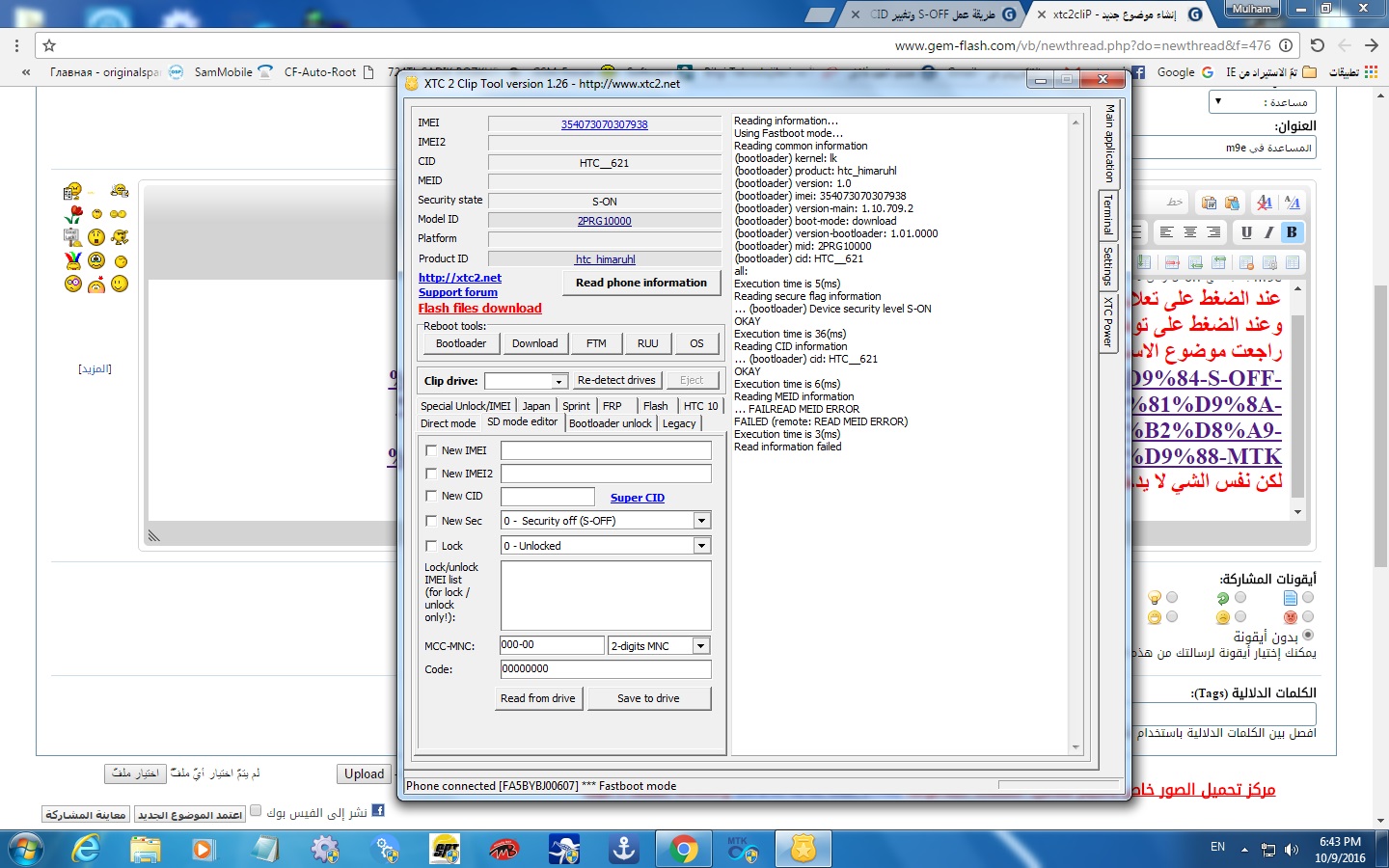Click the switch editor mode A/A icon
1389x868 pixels.
1293,203
